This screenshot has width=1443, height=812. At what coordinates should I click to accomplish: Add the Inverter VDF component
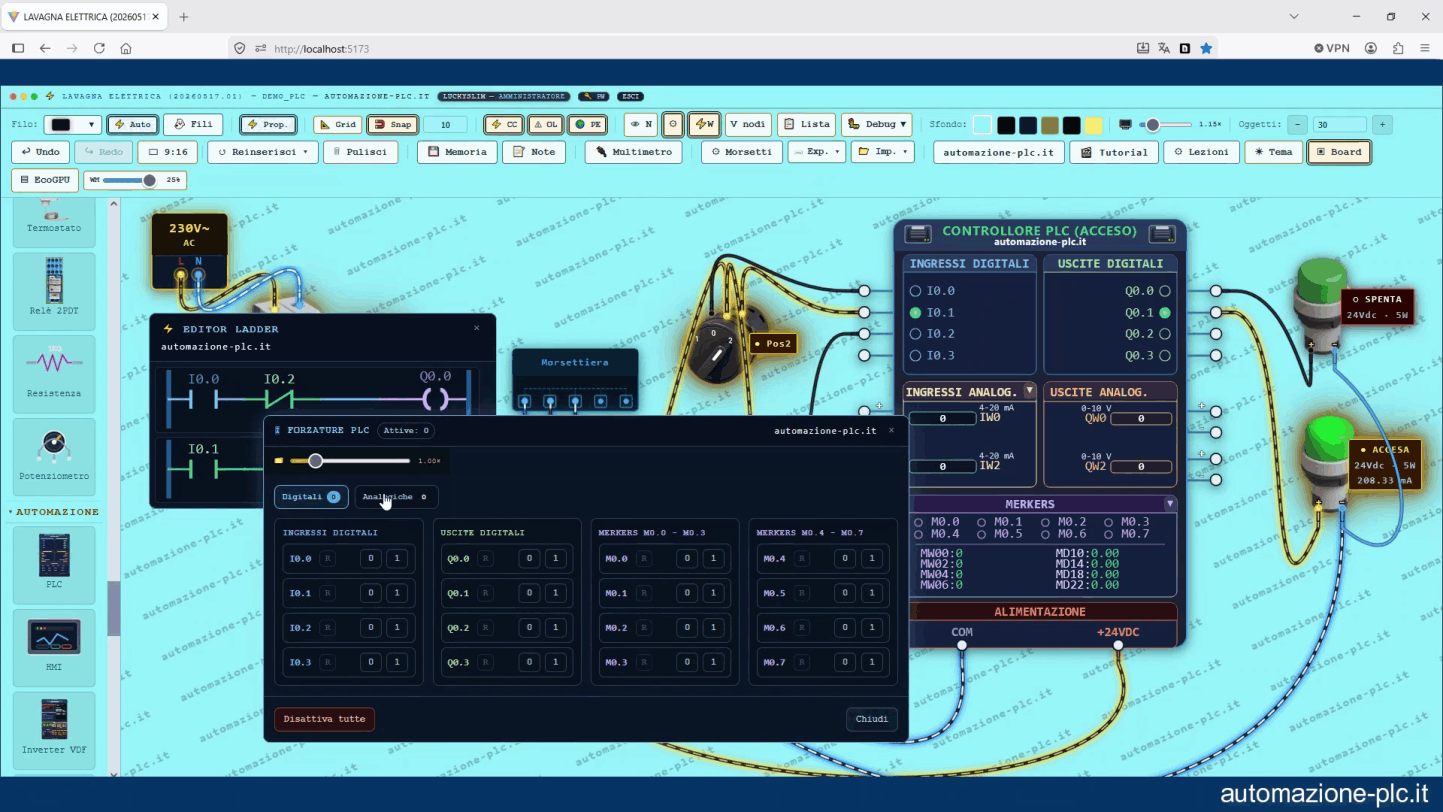[54, 729]
